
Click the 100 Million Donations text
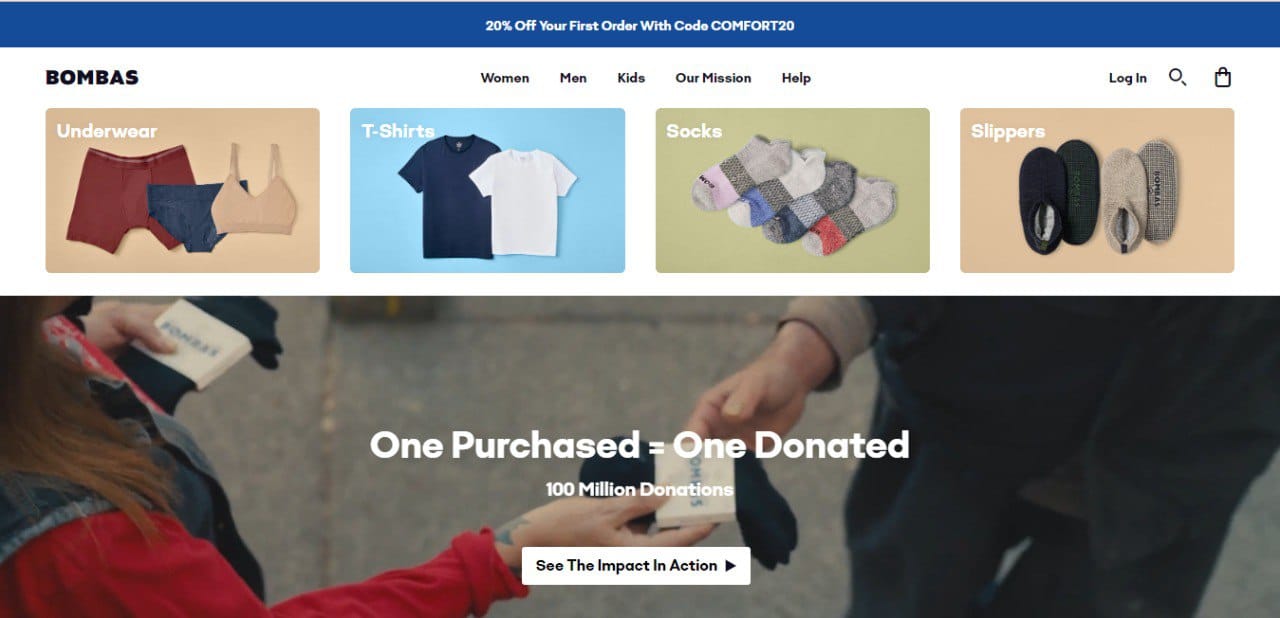point(640,490)
